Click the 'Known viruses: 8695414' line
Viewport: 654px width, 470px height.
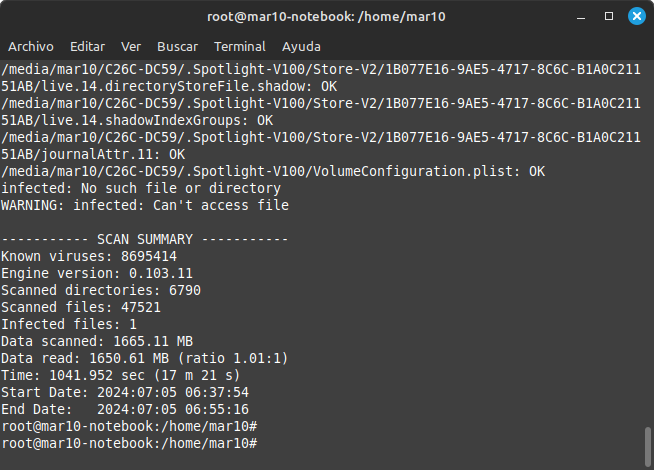(x=89, y=256)
